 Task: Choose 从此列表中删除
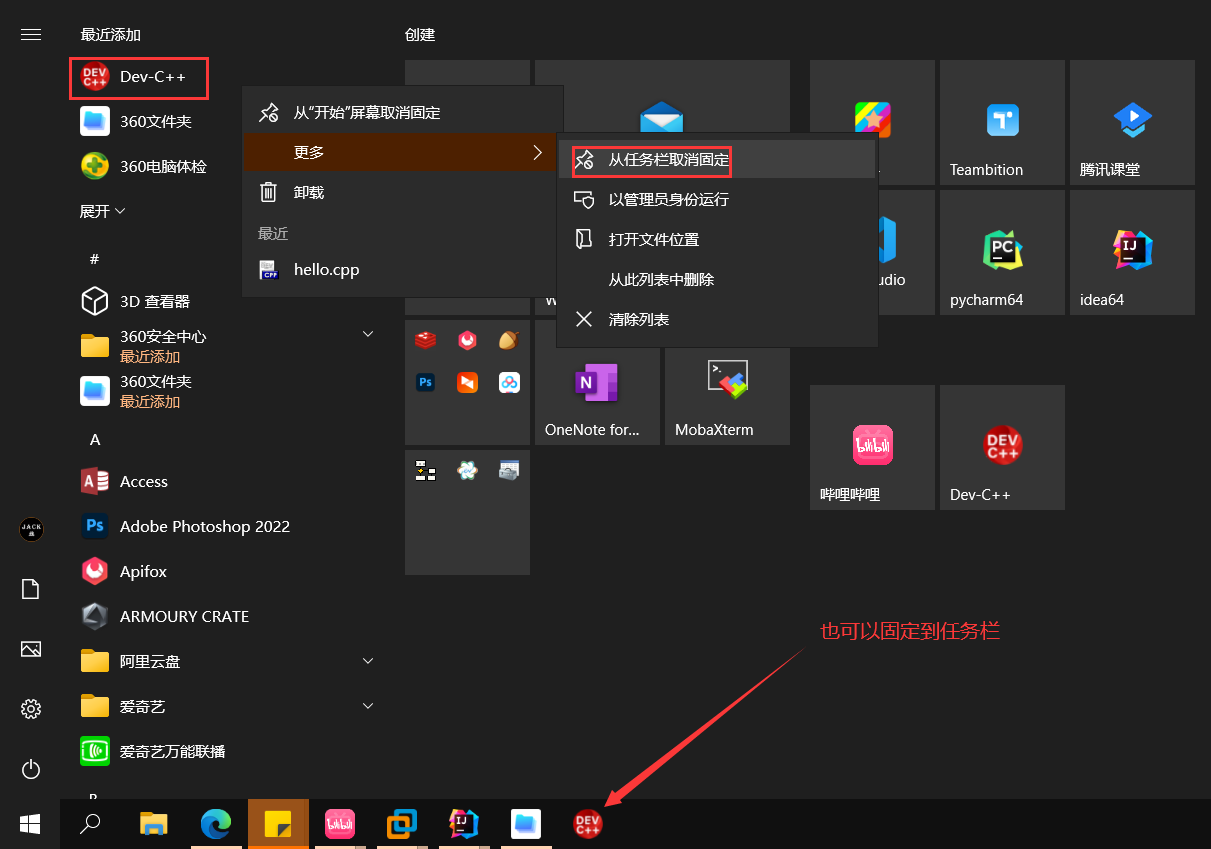[717, 279]
